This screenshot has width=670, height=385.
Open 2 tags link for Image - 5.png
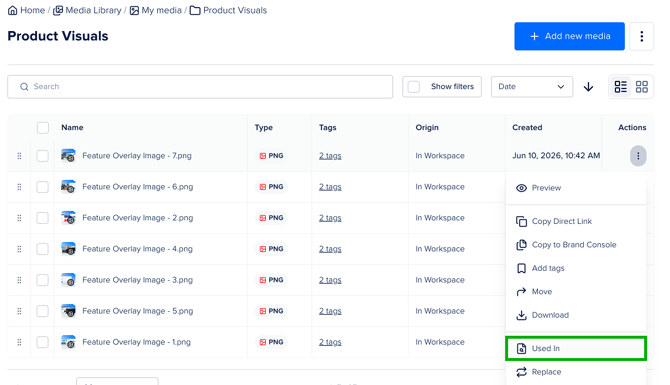pos(330,311)
